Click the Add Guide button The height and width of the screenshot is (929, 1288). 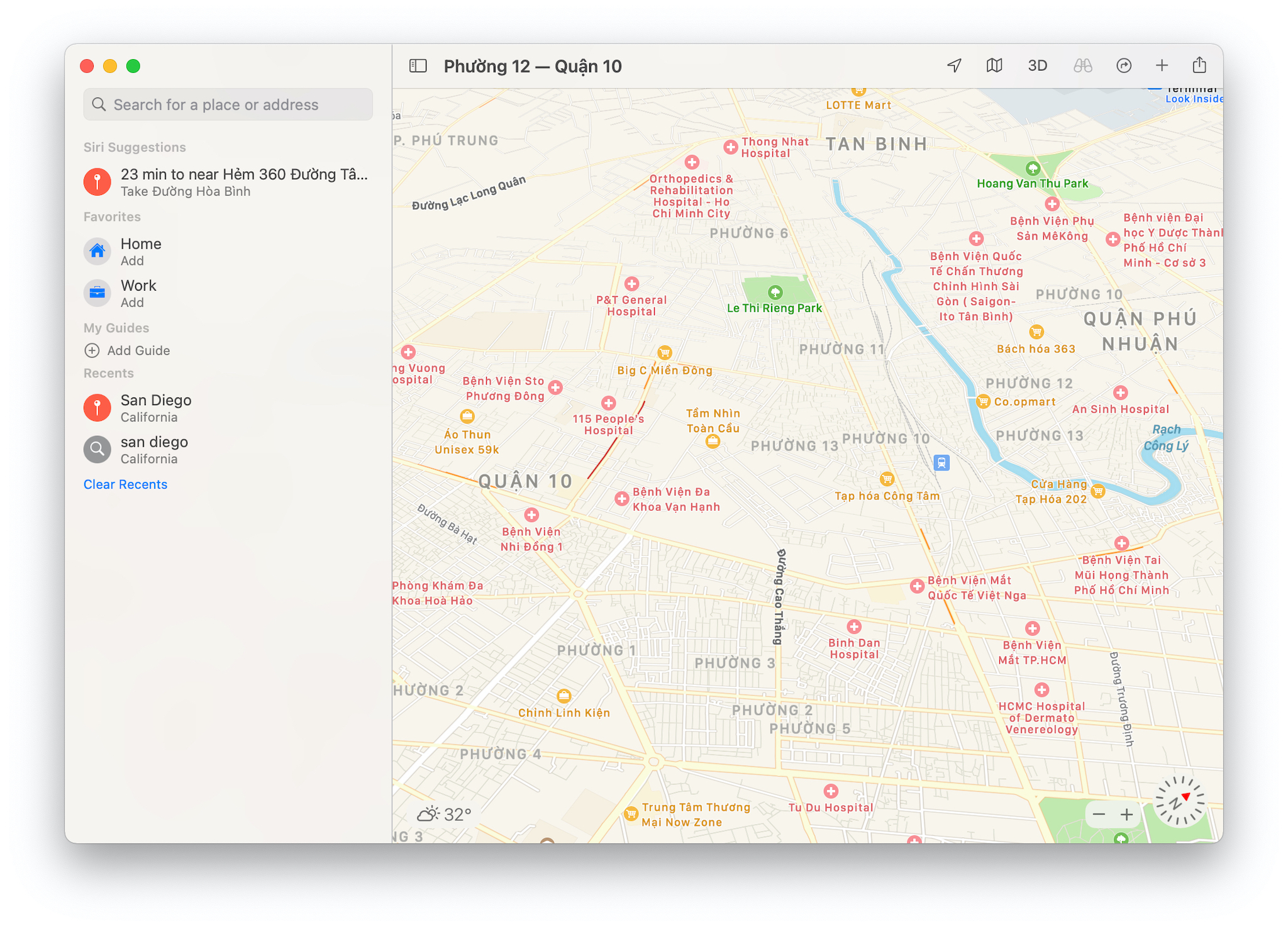pyautogui.click(x=127, y=350)
